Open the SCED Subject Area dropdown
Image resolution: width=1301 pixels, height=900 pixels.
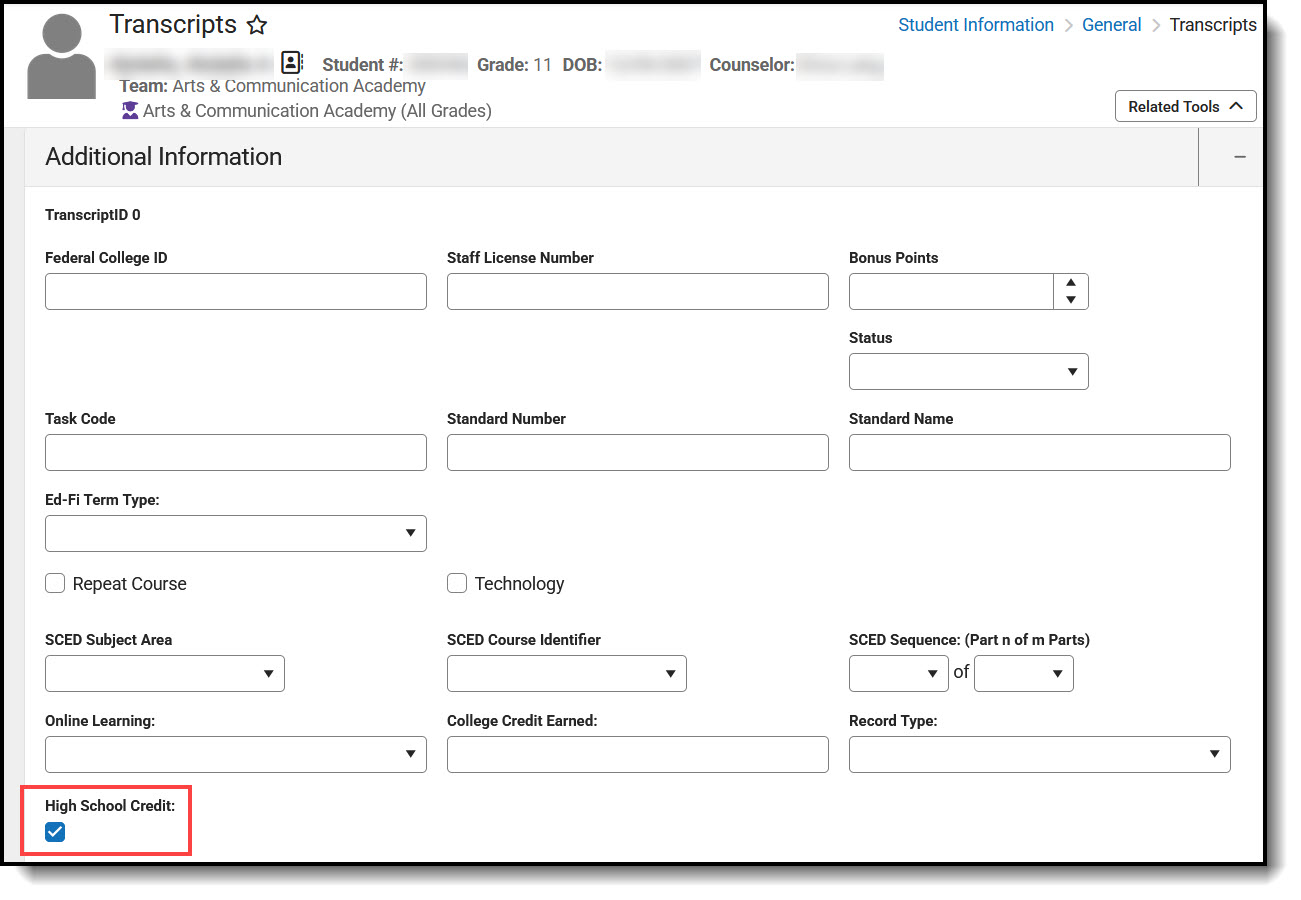tap(165, 674)
